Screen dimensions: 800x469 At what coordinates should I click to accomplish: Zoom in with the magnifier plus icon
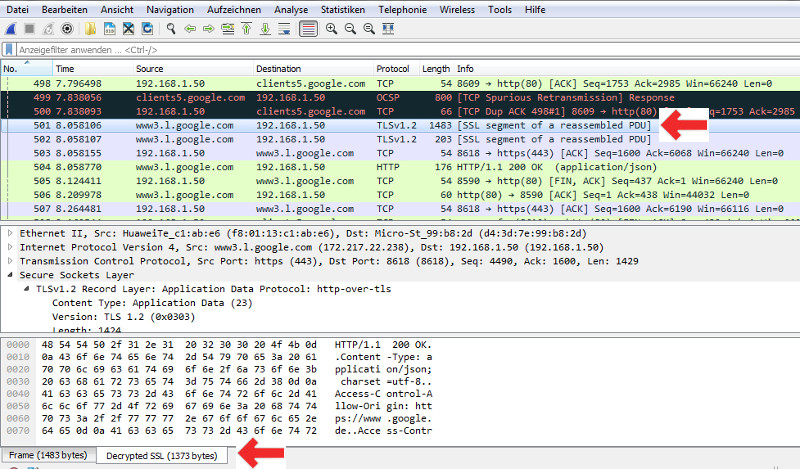pos(331,29)
